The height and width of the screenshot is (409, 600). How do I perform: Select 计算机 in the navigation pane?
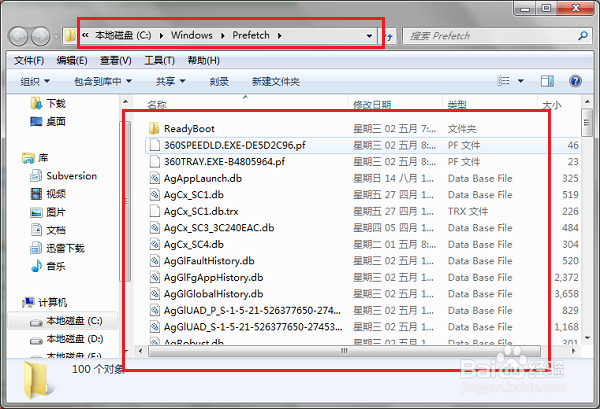[44, 303]
